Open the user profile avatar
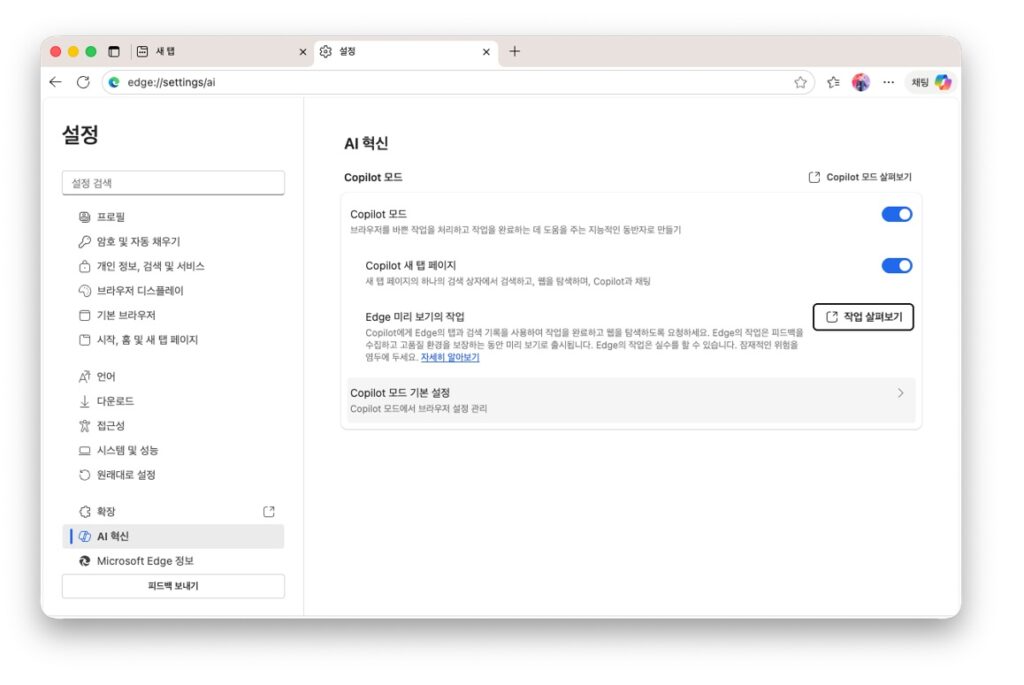 coord(860,82)
